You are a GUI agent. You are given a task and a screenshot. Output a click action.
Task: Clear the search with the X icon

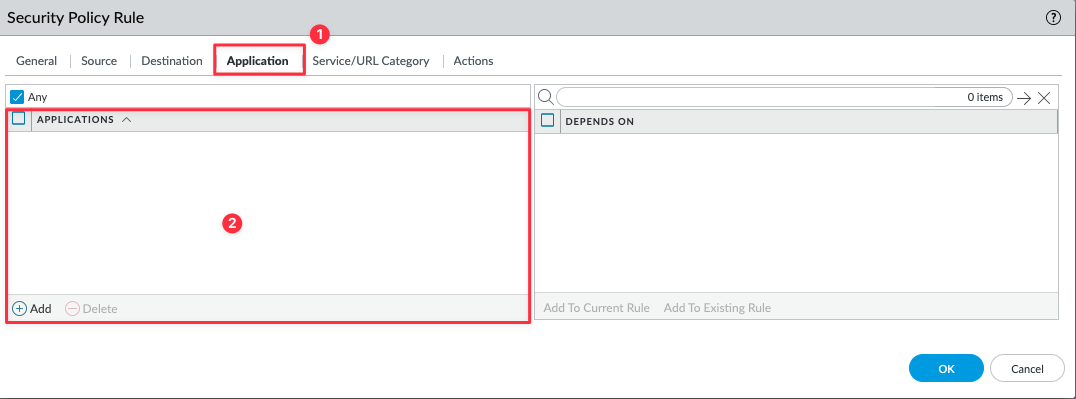pos(1044,98)
